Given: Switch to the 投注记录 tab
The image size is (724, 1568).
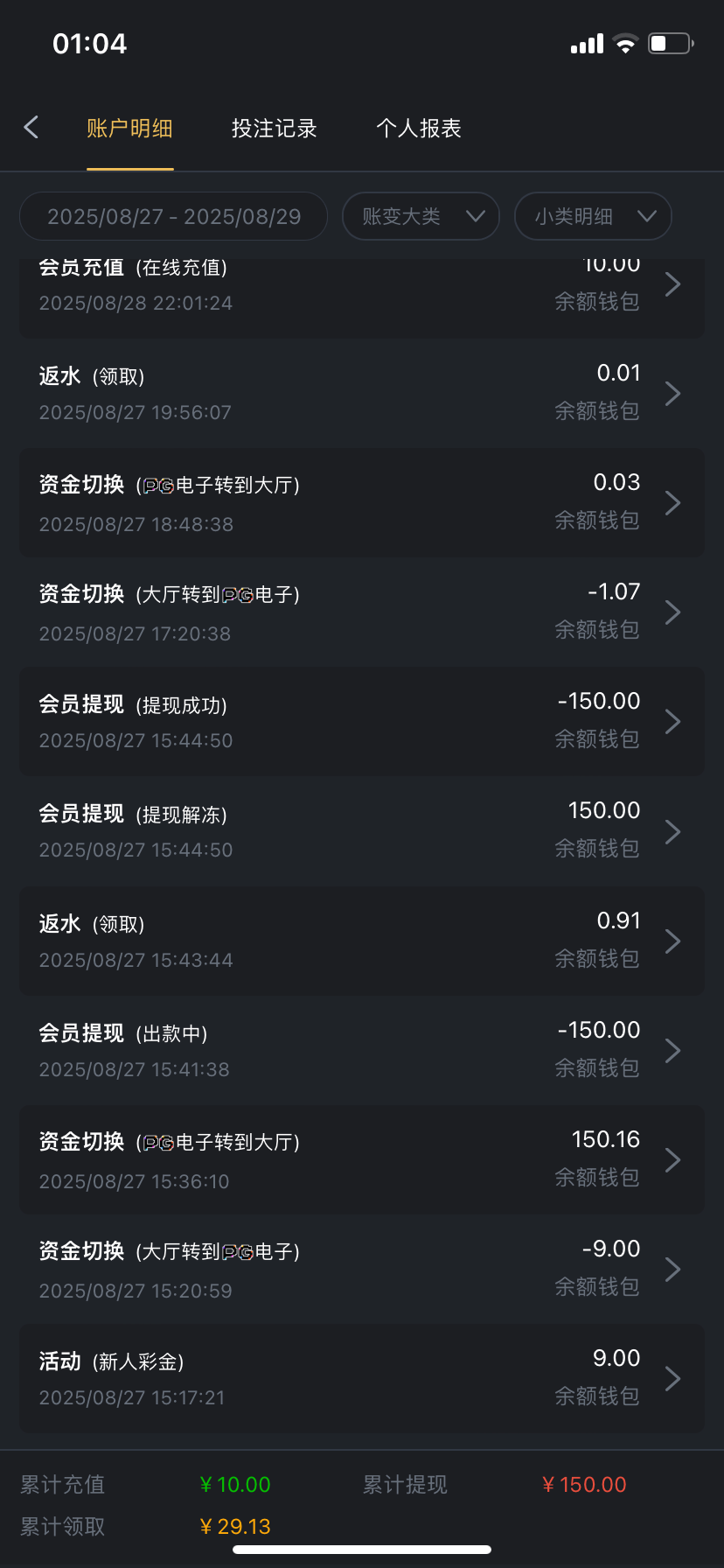Looking at the screenshot, I should (x=274, y=129).
